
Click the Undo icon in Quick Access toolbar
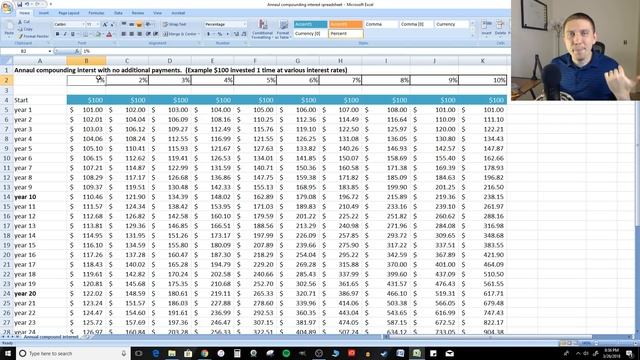[27, 4]
